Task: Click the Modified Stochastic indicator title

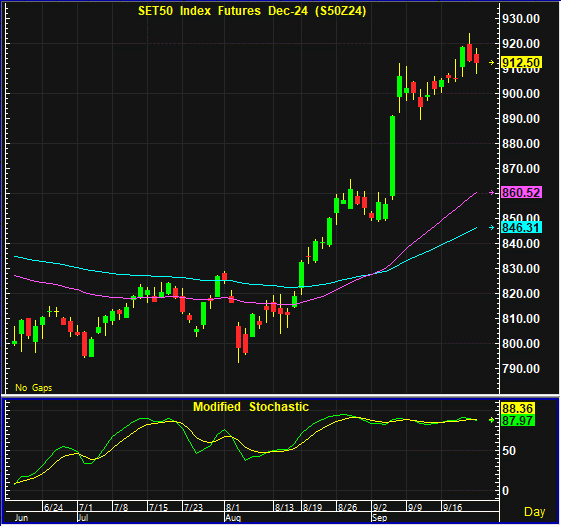Action: tap(251, 407)
